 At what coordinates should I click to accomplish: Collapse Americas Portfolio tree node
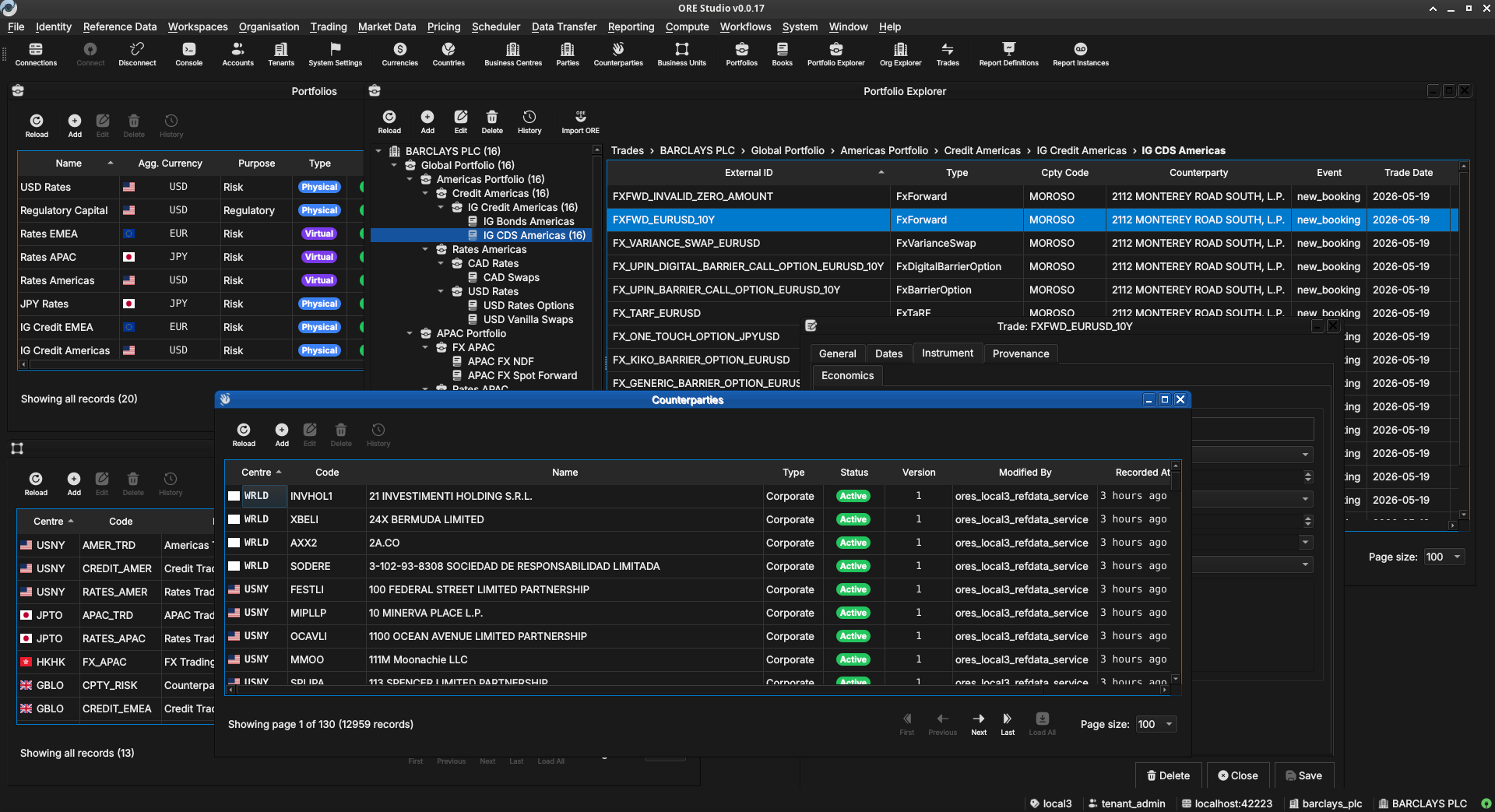coord(410,179)
